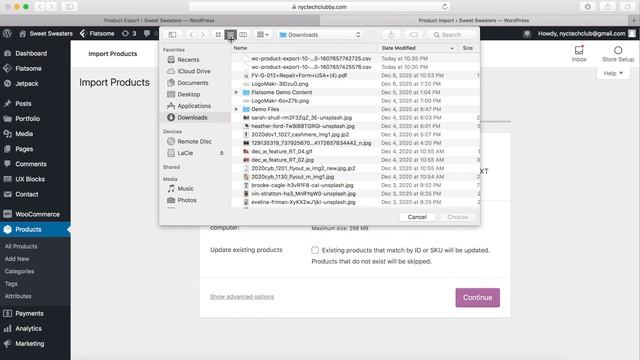Switch to the Product Export browser tab
Screen dimensions: 640x360
tap(159, 20)
